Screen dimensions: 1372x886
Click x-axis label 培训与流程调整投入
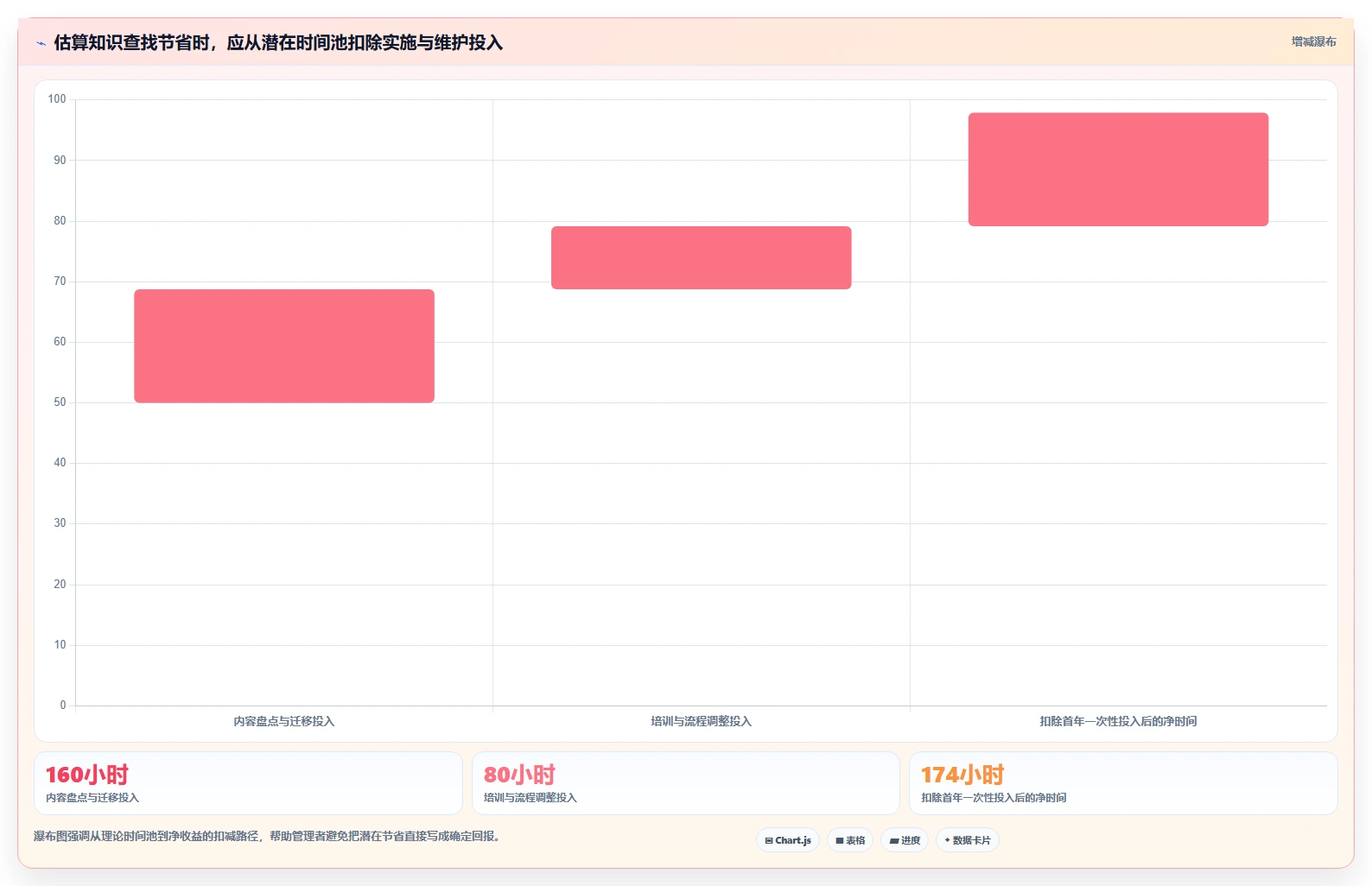702,721
